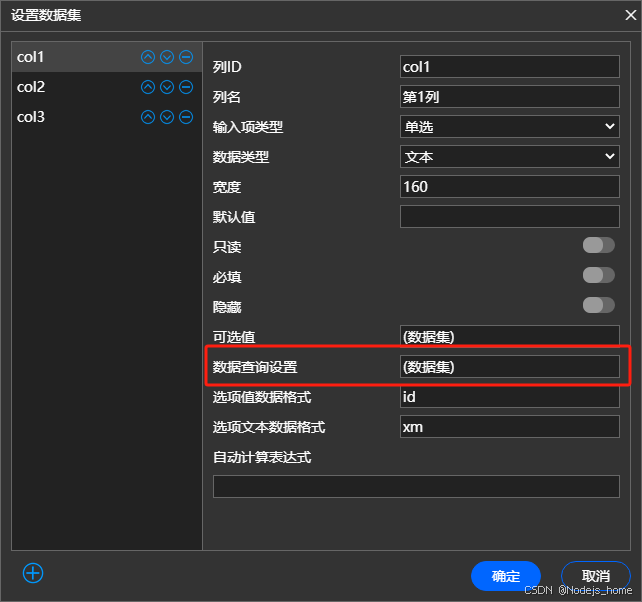
Task: Click the 确定 button
Action: click(x=506, y=576)
